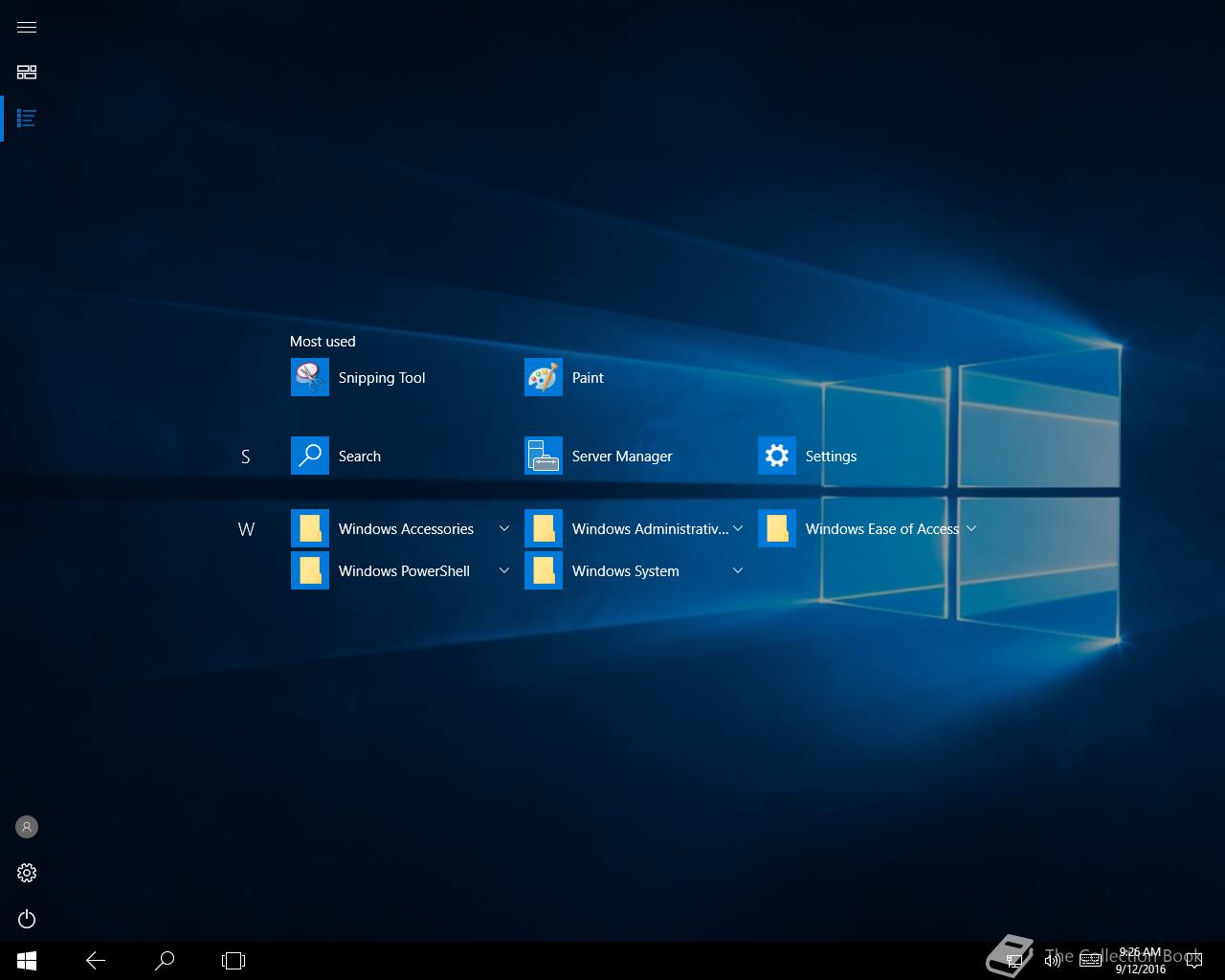Viewport: 1225px width, 980px height.
Task: Open the Action Center notifications icon
Action: [1192, 961]
